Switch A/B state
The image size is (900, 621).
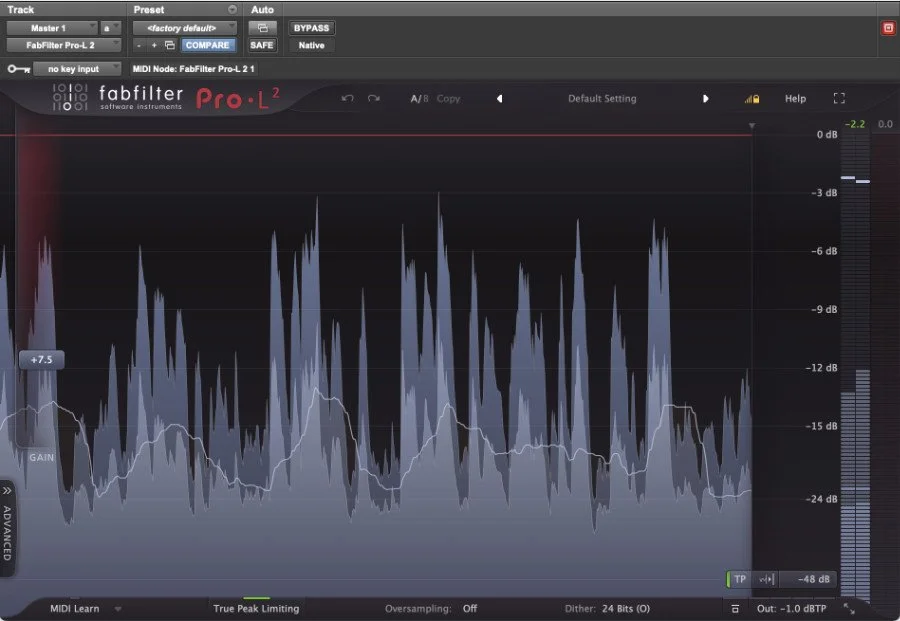point(419,99)
